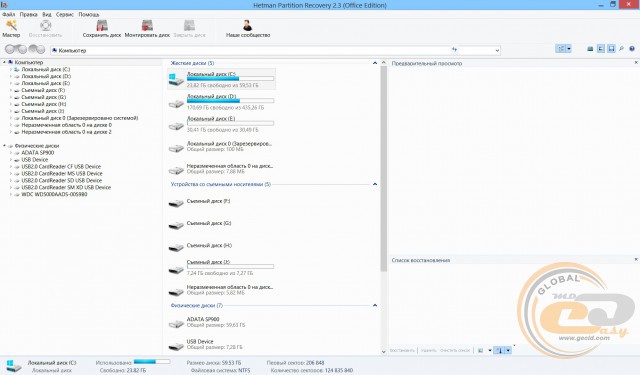This screenshot has width=640, height=375.
Task: Launch the Мастер recovery wizard
Action: pos(11,29)
